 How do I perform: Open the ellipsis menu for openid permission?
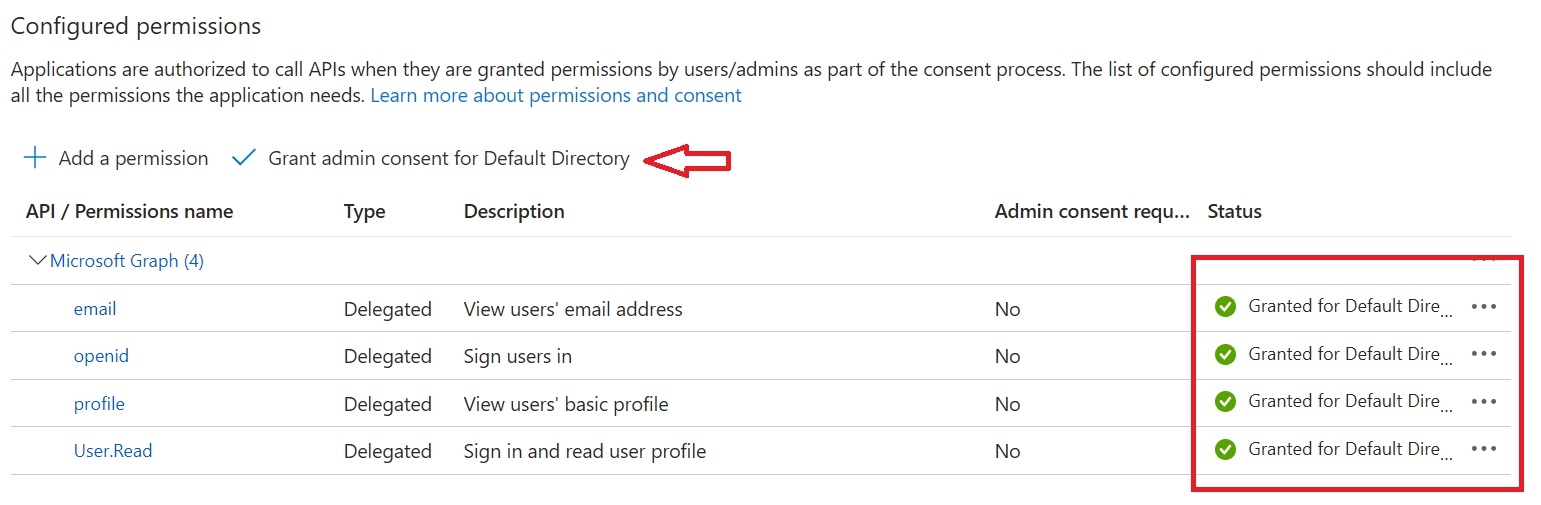(1484, 354)
